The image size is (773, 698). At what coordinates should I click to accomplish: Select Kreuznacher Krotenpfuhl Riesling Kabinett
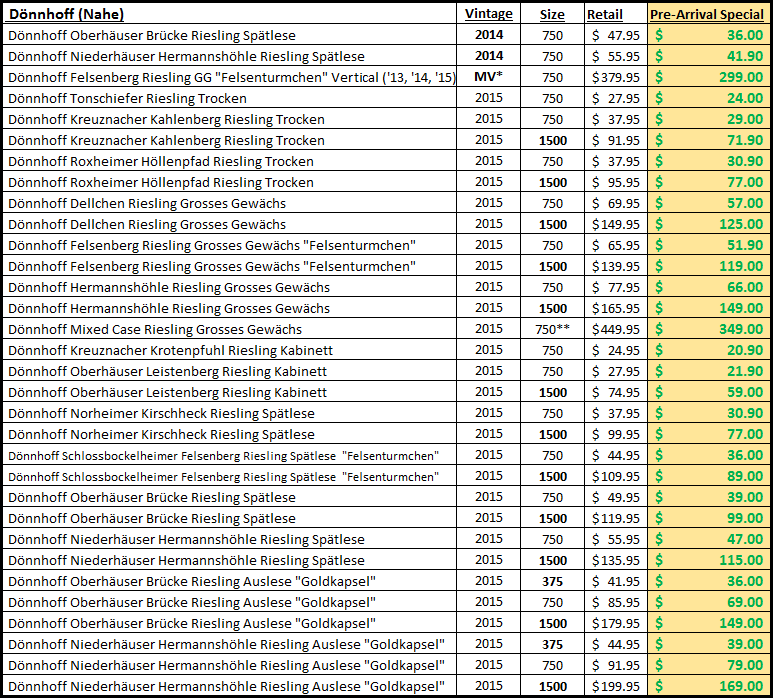point(171,350)
